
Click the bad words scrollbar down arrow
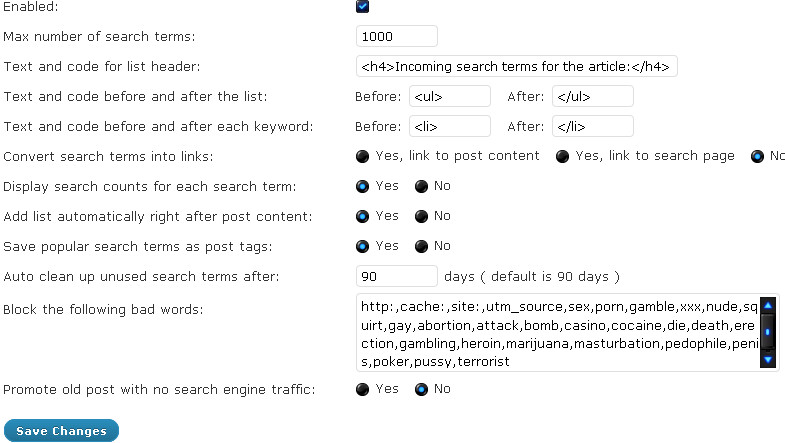[x=768, y=359]
